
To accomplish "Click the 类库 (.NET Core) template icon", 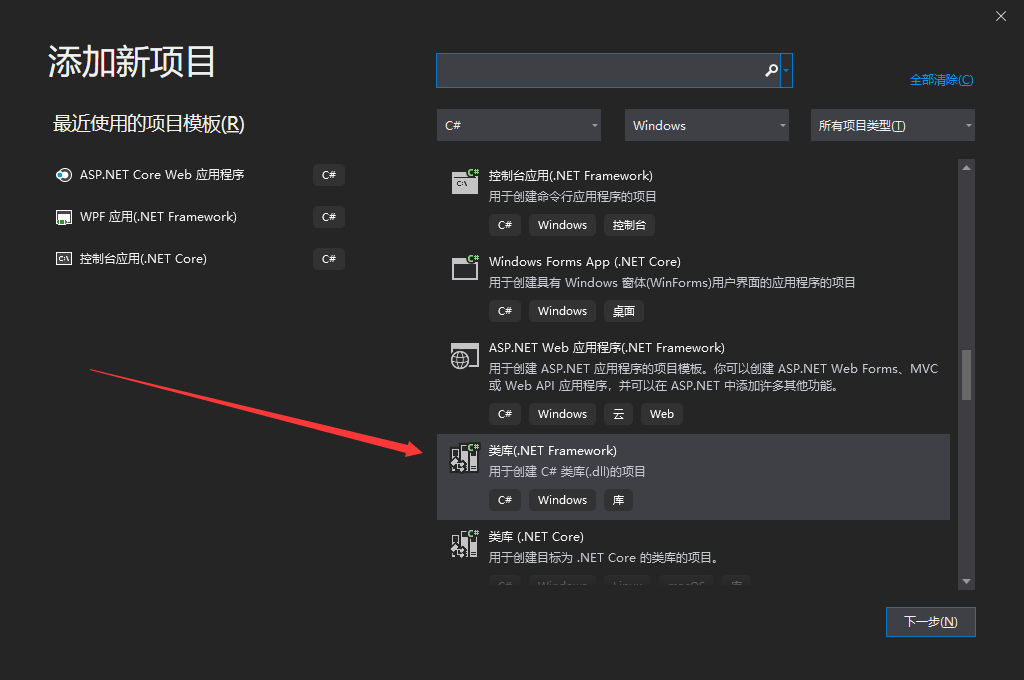I will coord(465,543).
